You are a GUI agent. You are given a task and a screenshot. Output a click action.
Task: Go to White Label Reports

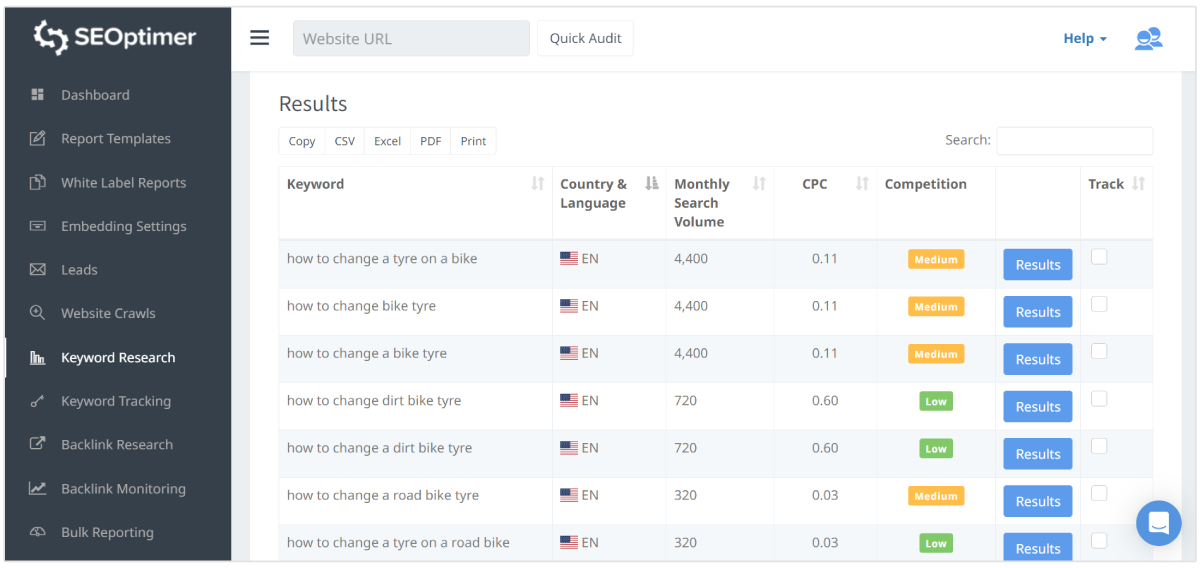pos(123,183)
